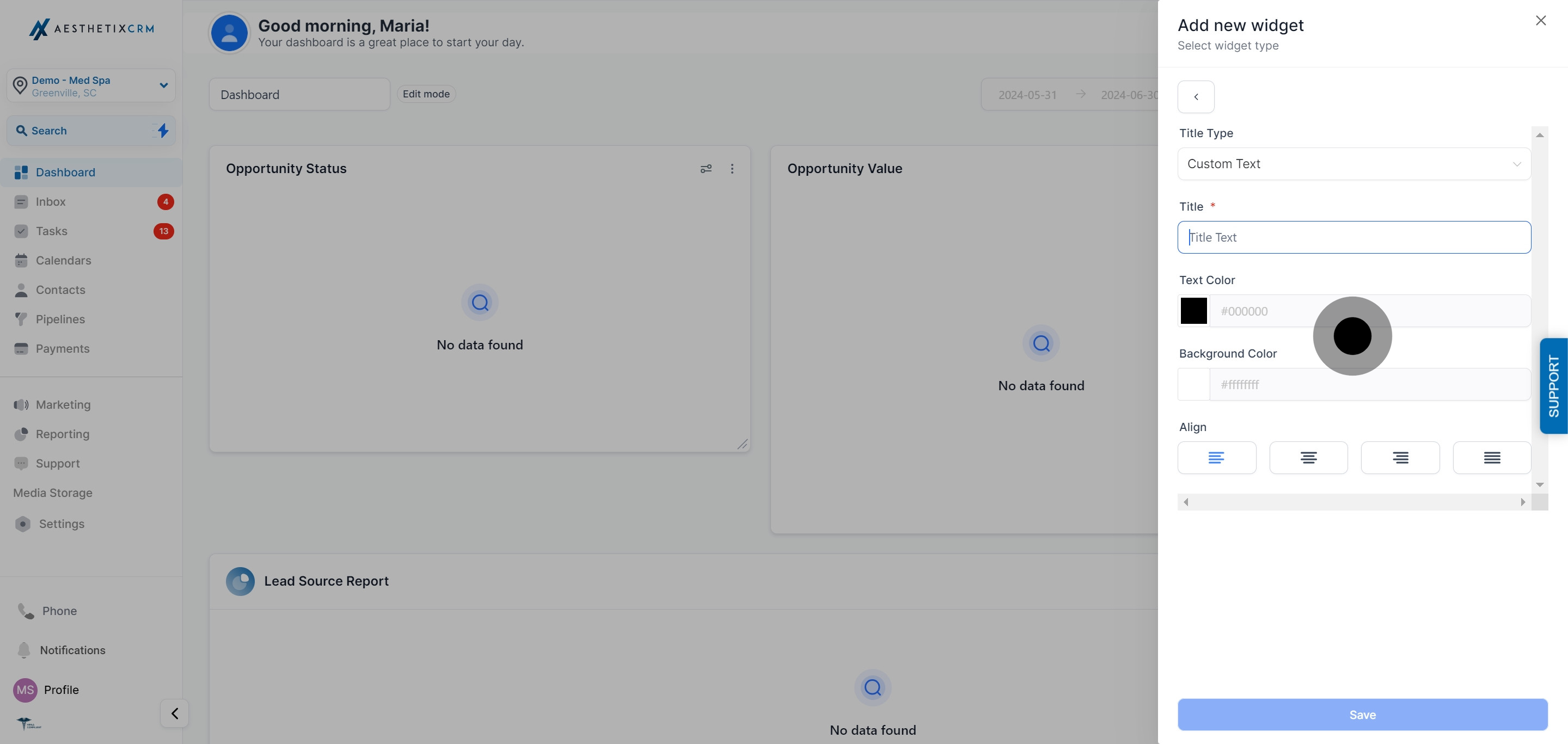This screenshot has height=744, width=1568.
Task: Save the new widget
Action: pyautogui.click(x=1362, y=715)
